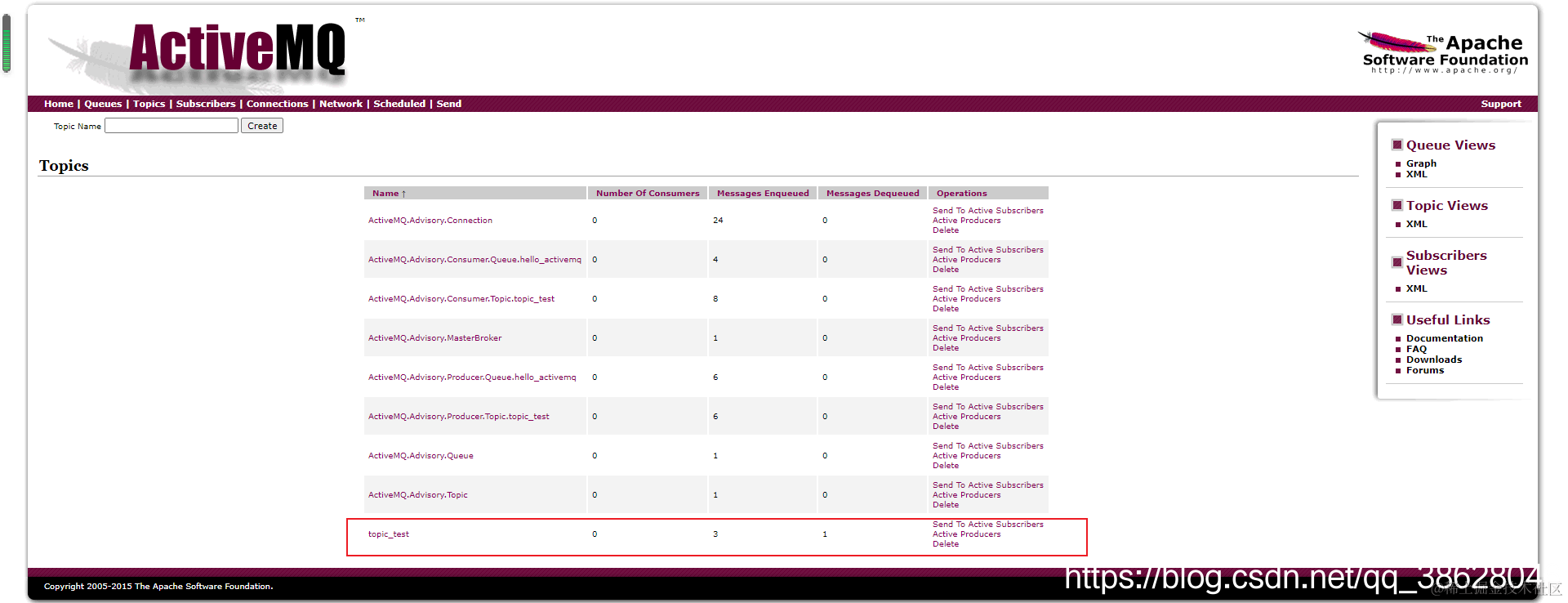The width and height of the screenshot is (1568, 603).
Task: Sort by Messages Dequeued header
Action: [872, 194]
